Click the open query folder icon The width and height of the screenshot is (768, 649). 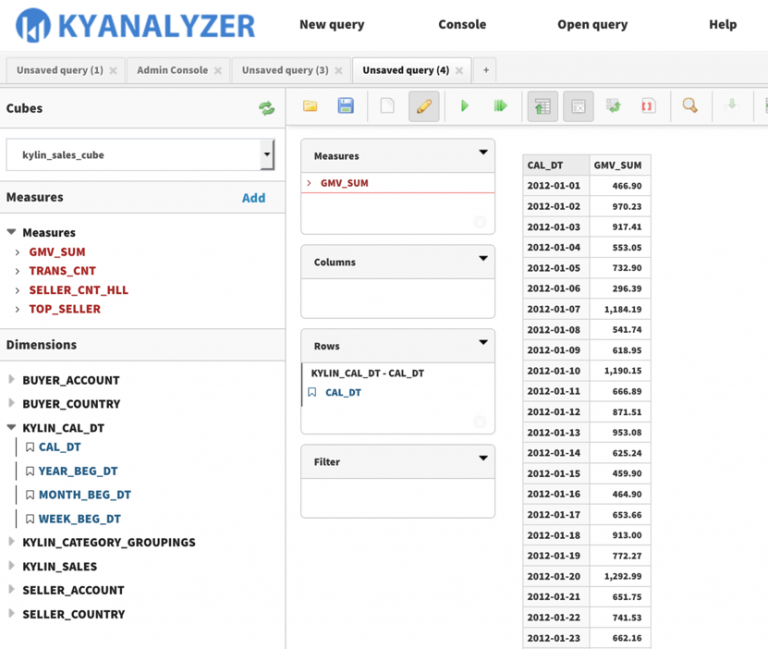(310, 106)
